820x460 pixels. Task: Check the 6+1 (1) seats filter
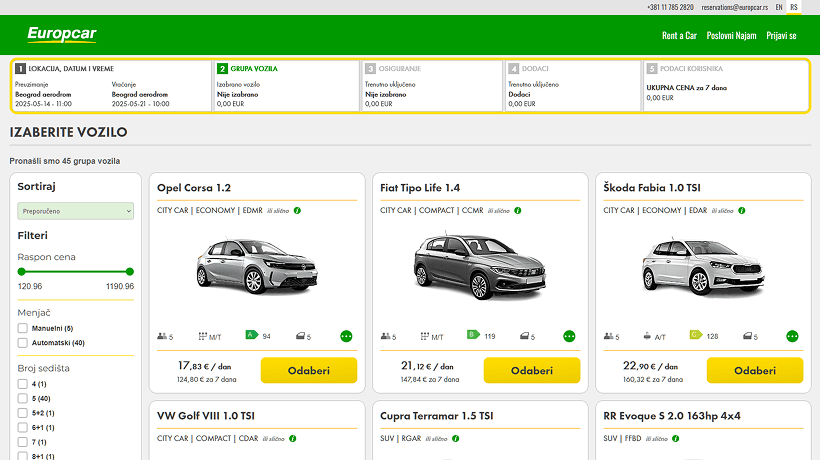[x=22, y=428]
